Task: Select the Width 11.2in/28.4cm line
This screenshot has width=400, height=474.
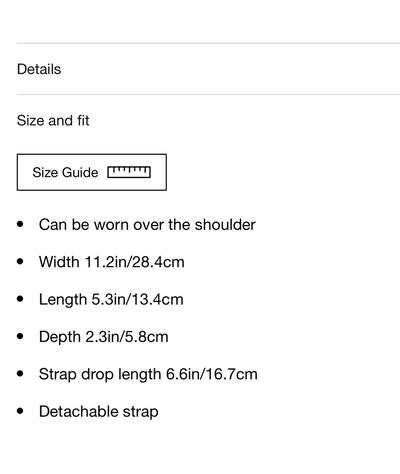Action: [x=111, y=262]
